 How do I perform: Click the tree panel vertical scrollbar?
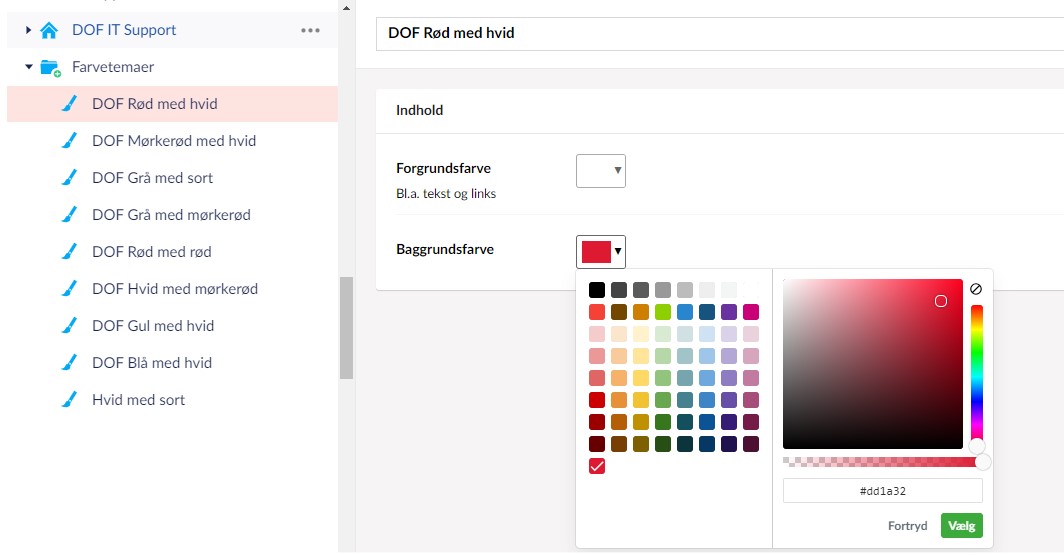pyautogui.click(x=346, y=328)
